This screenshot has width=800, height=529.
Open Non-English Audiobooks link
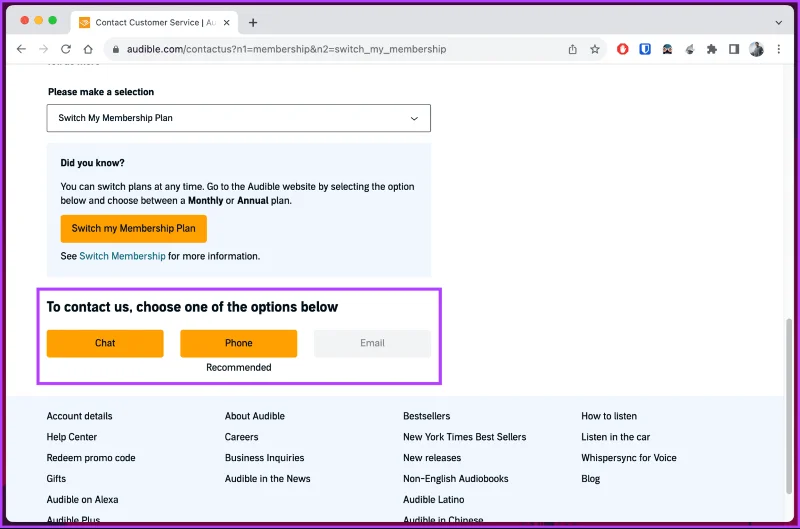[x=456, y=478]
